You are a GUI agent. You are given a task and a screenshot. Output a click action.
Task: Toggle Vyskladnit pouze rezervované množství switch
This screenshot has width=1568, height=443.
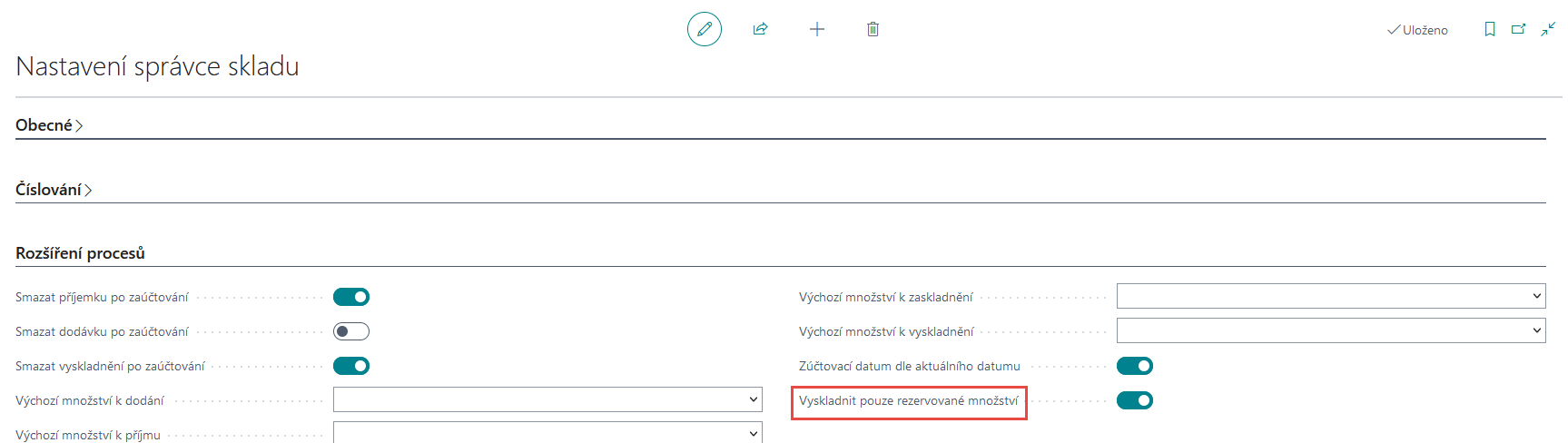pos(1134,400)
